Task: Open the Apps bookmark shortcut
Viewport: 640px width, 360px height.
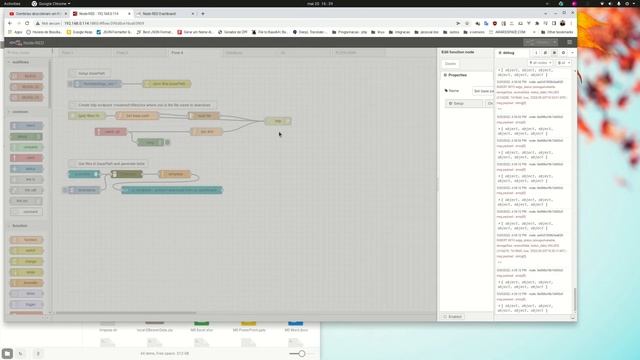Action: tap(16, 32)
